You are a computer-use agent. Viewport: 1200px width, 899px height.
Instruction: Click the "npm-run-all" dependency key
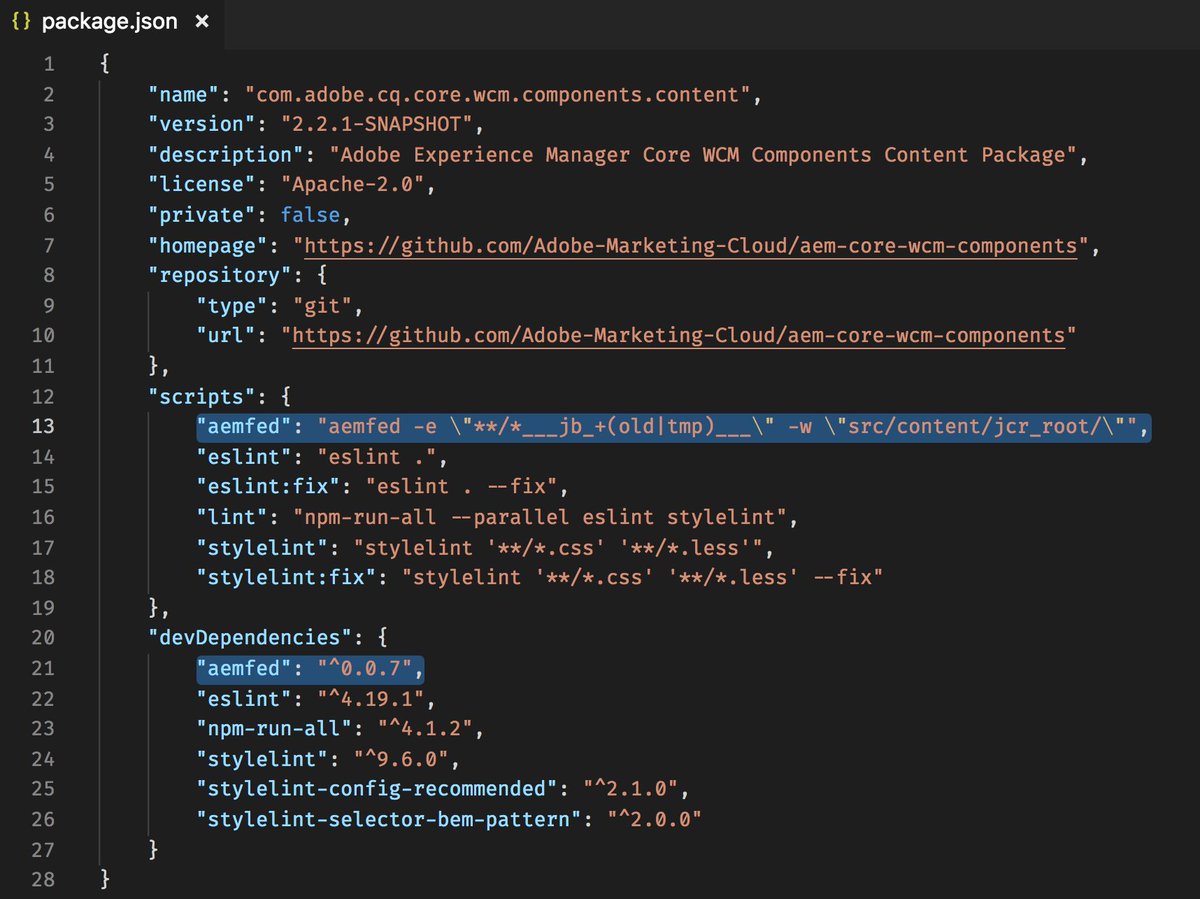tap(275, 727)
